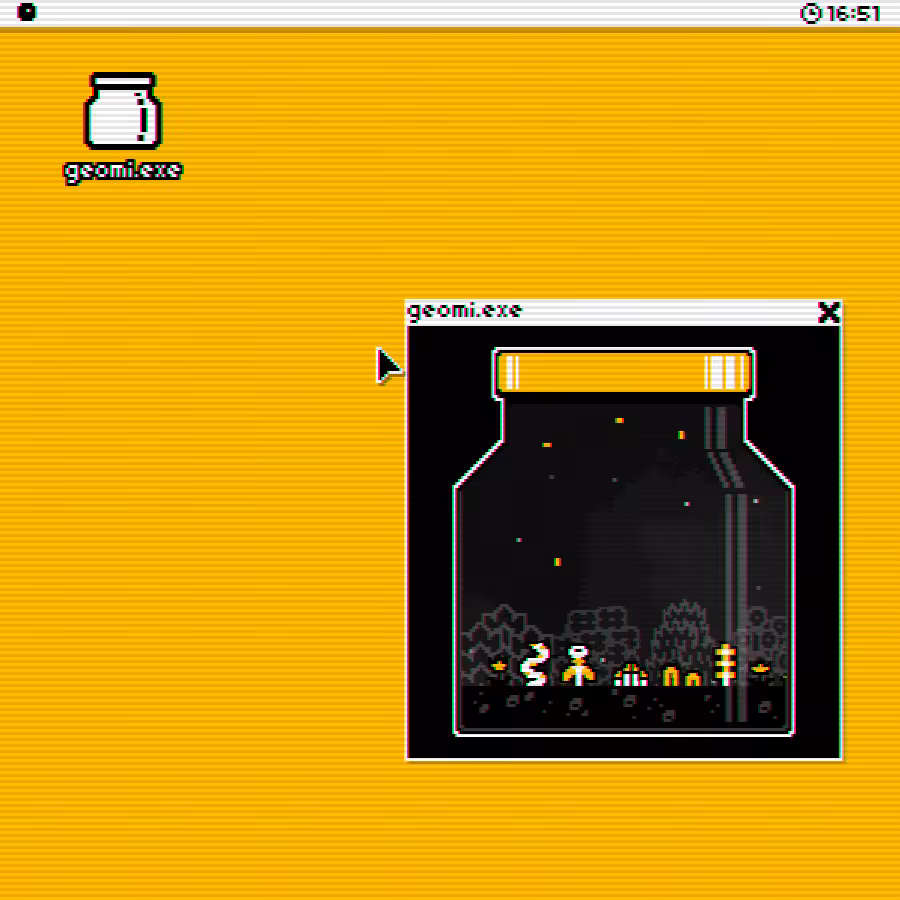Click the 16:51 clock in the menu bar
Image resolution: width=900 pixels, height=900 pixels.
840,13
